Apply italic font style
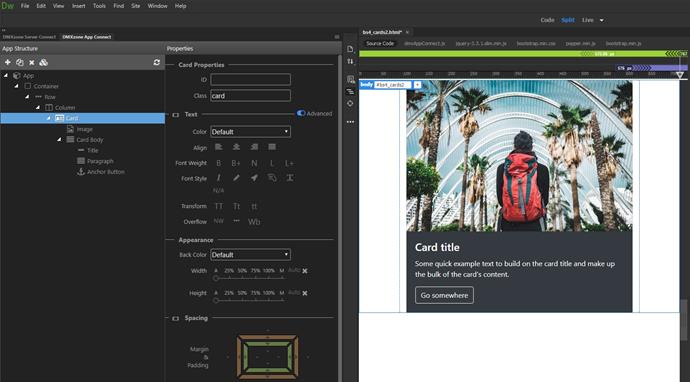The width and height of the screenshot is (690, 382). tap(219, 178)
